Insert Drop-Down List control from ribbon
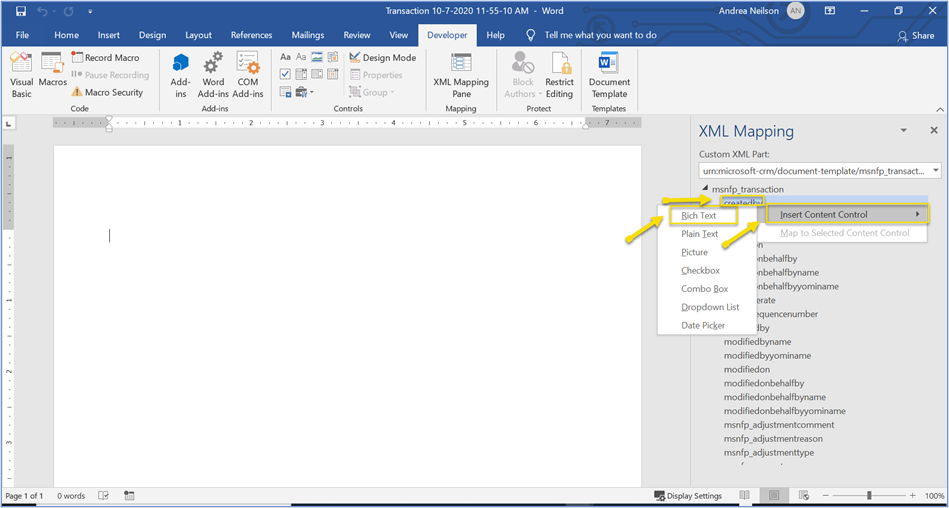 tap(317, 74)
